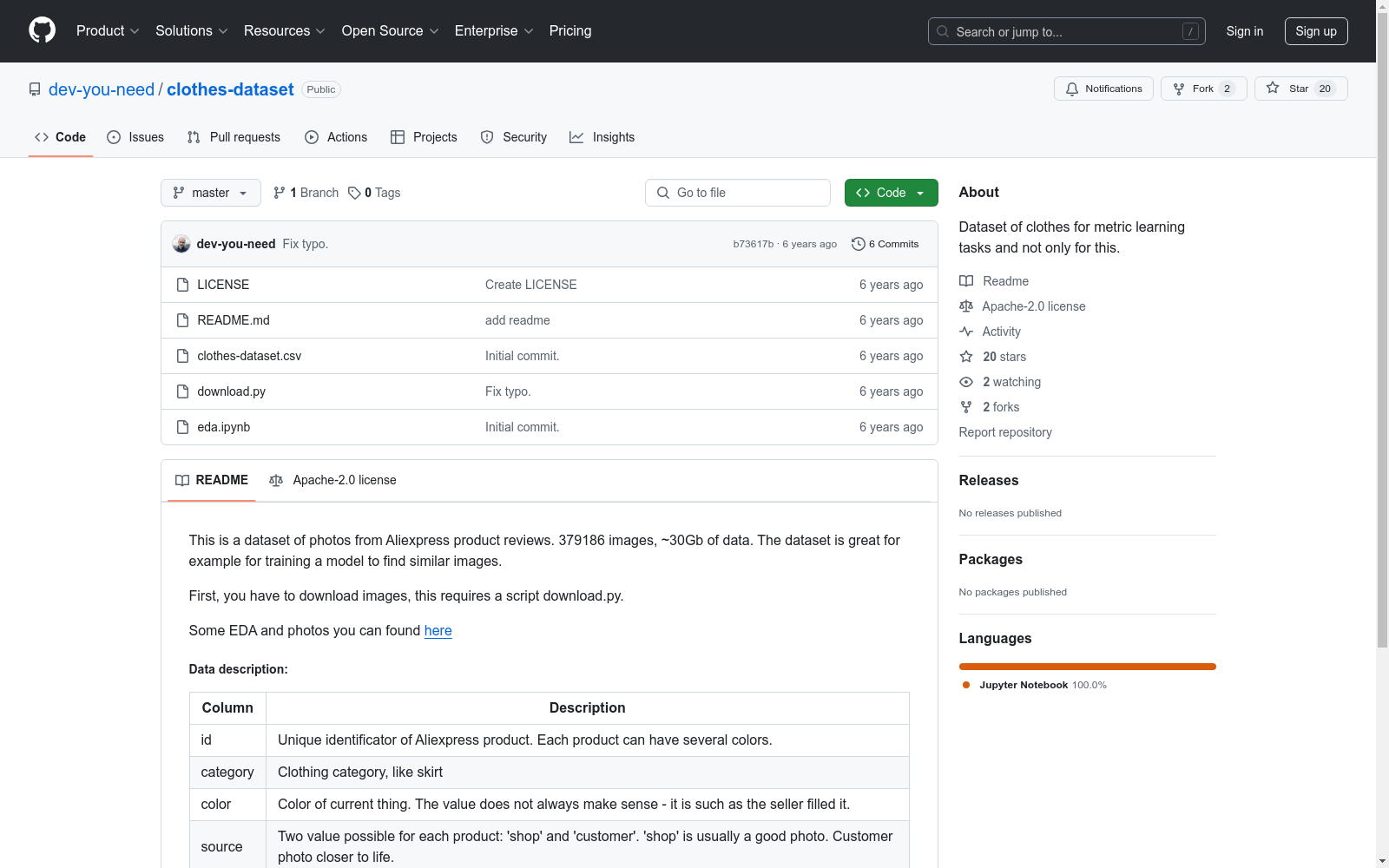Screen dimensions: 1389x868
Task: Click the fork icon in Fork button
Action: 1179,89
